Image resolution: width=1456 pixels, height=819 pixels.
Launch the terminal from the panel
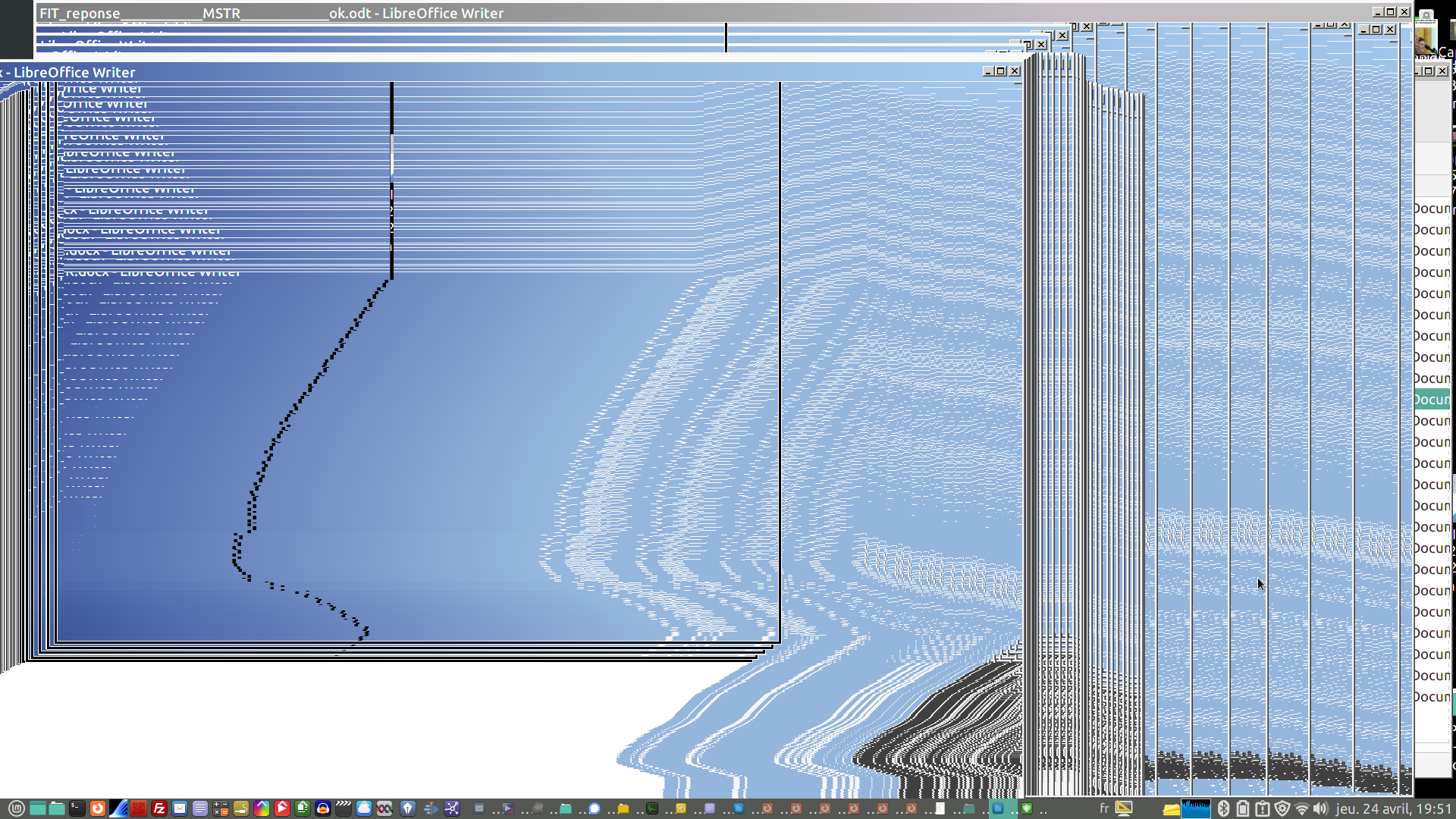[77, 808]
